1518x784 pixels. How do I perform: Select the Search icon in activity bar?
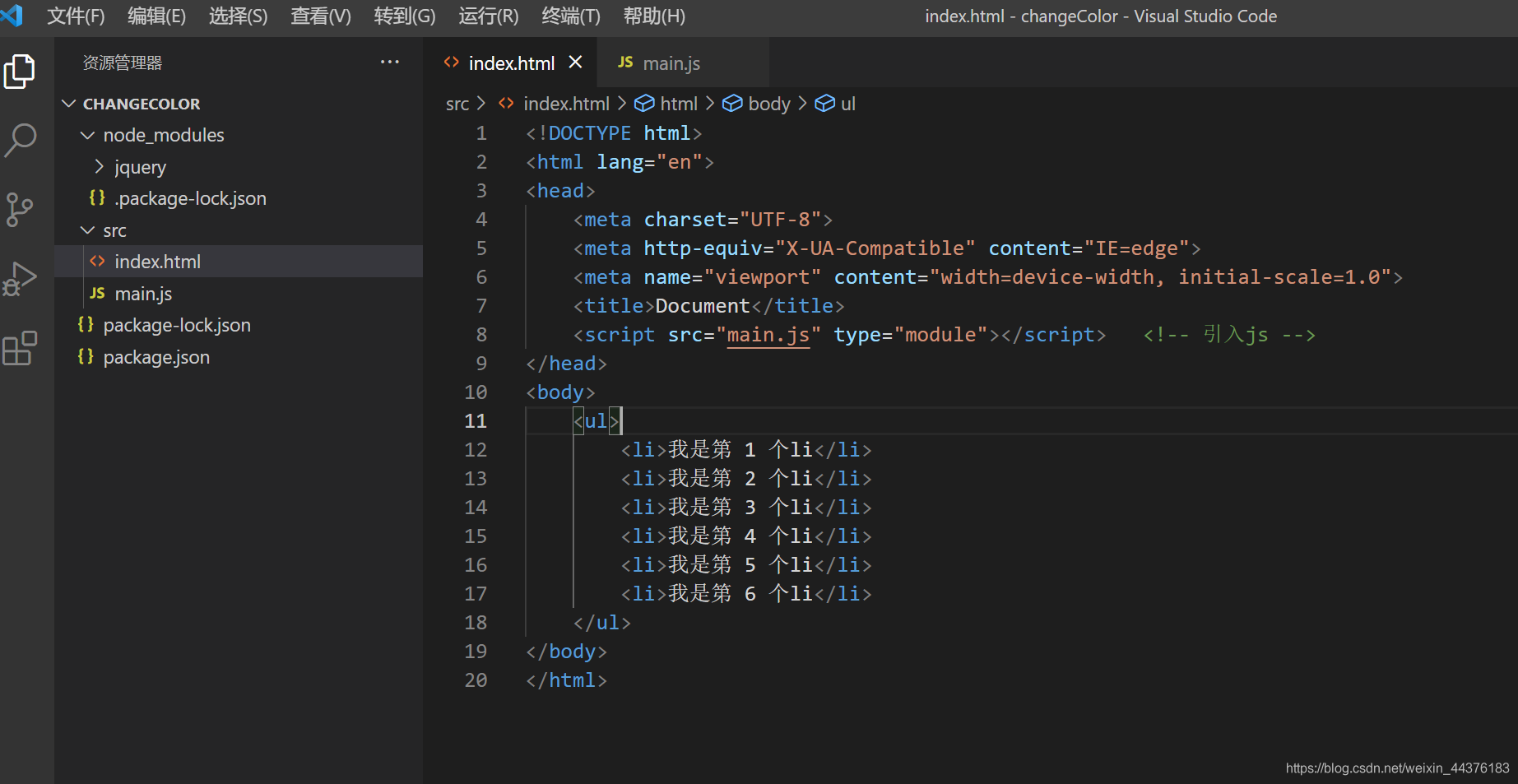click(x=20, y=140)
